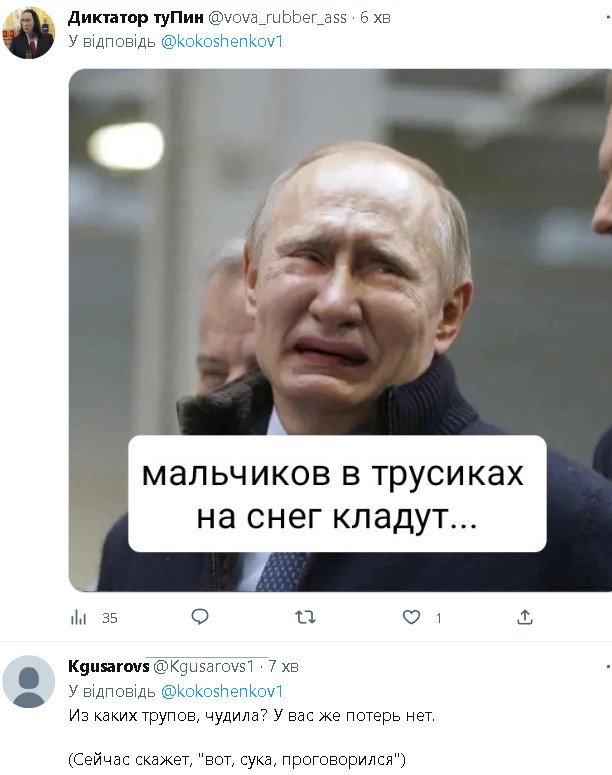
Task: Like the tweet with the heart icon
Action: point(411,617)
